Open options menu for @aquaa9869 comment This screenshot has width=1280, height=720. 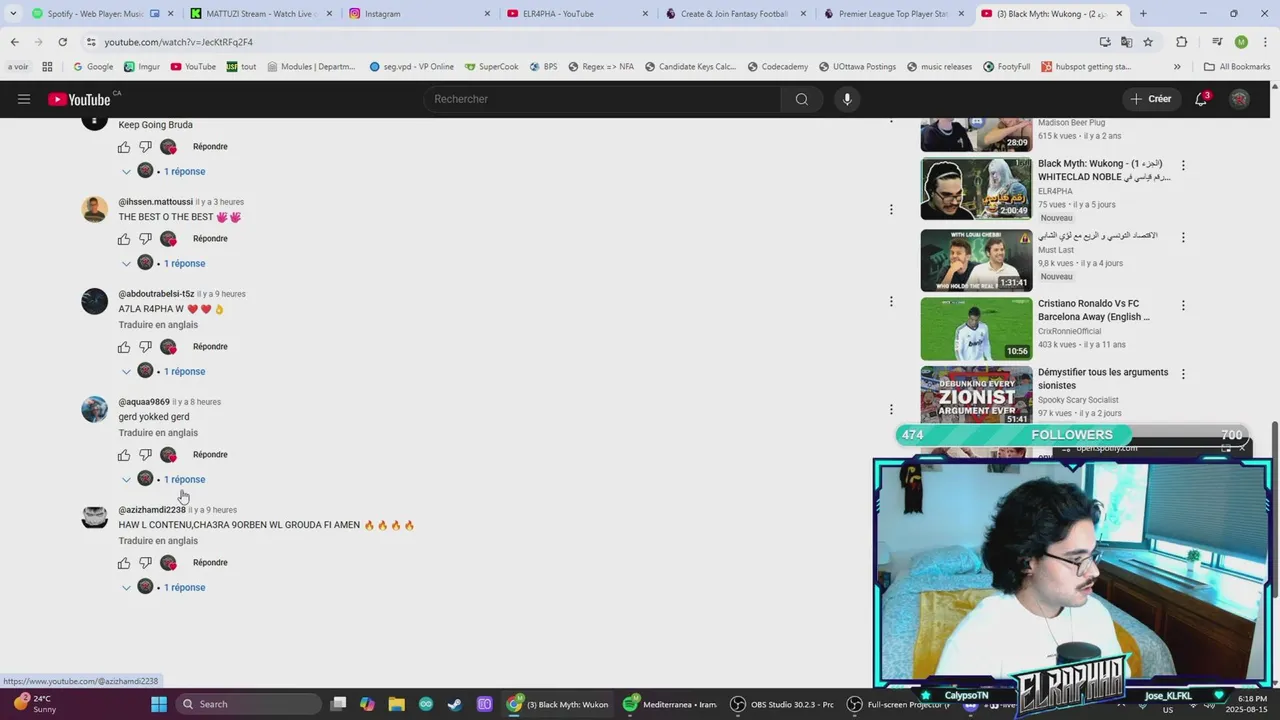coord(891,409)
